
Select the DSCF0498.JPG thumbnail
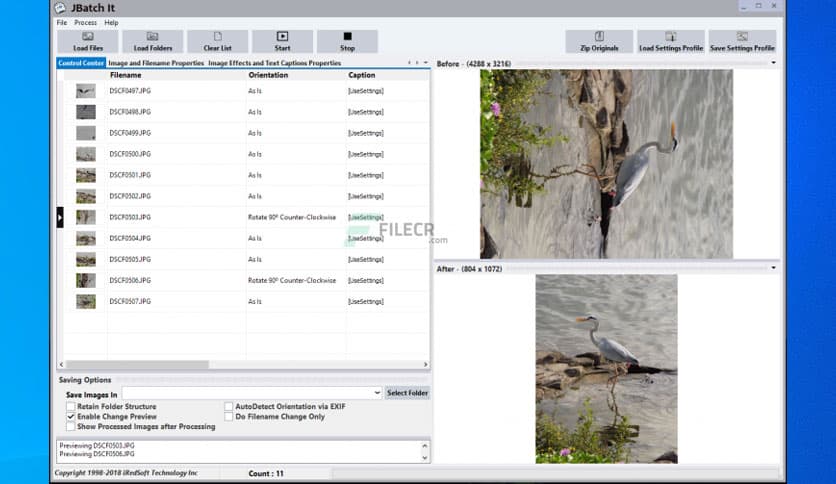(86, 112)
